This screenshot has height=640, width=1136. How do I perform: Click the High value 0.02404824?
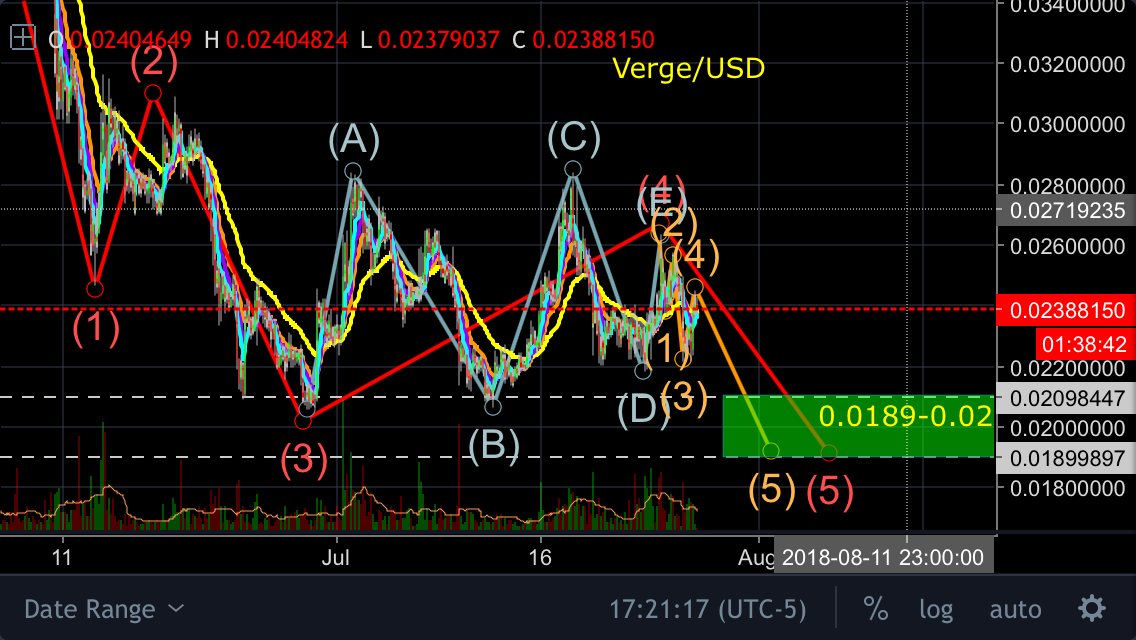287,39
